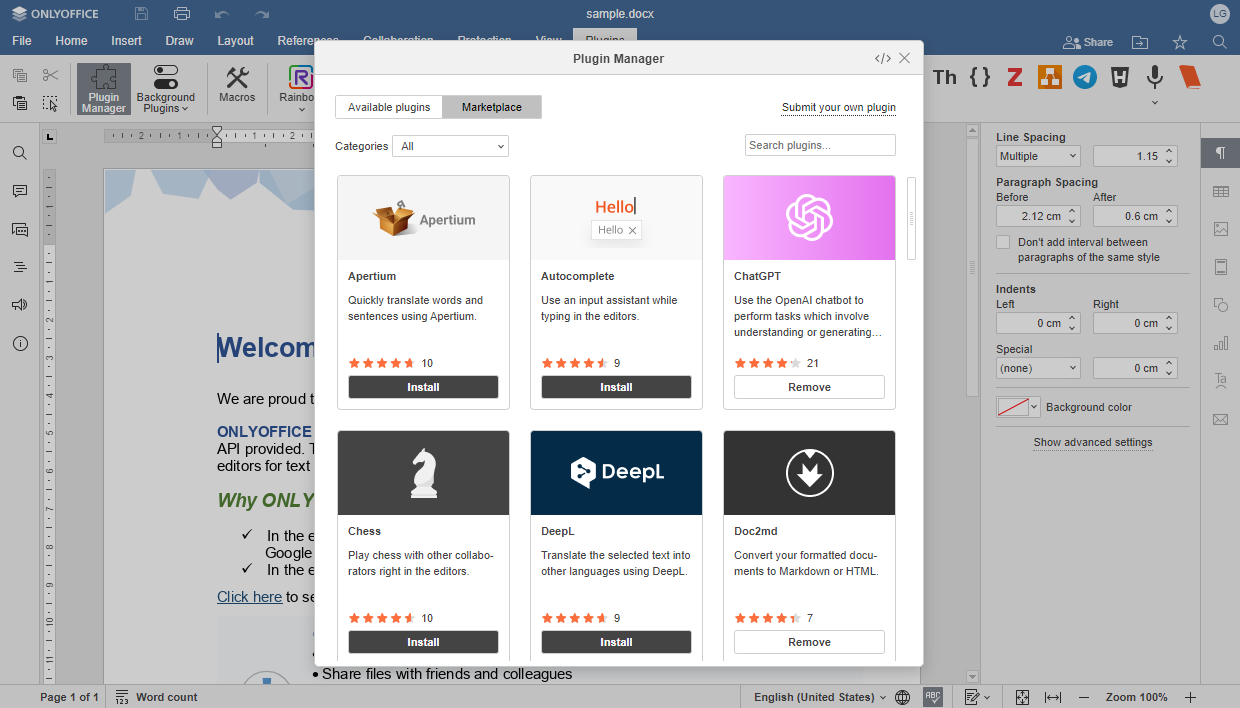Show Chart settings in the right sidebar
This screenshot has width=1240, height=708.
click(x=1220, y=342)
